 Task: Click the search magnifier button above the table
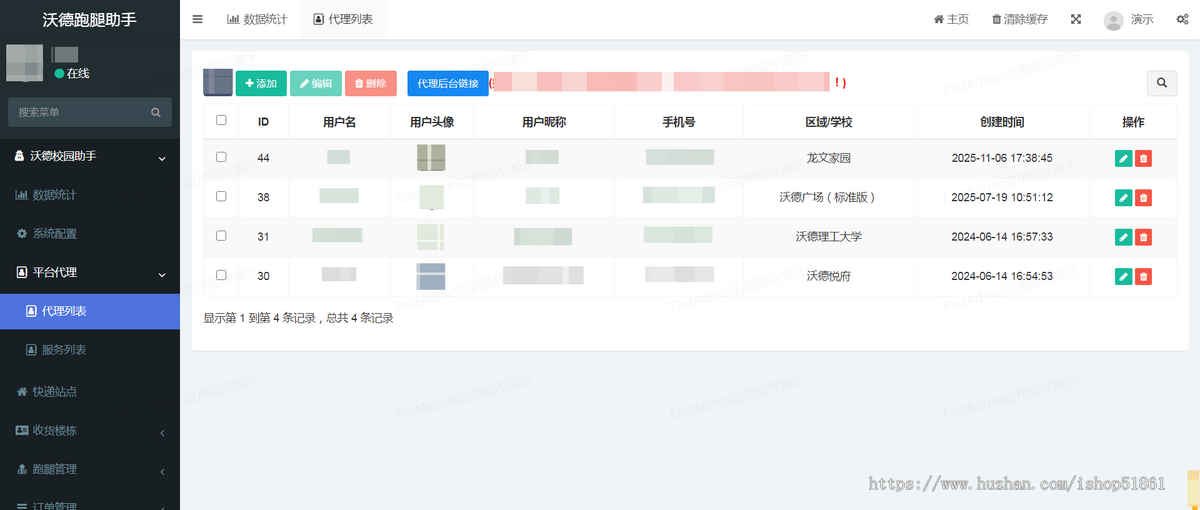click(x=1162, y=83)
